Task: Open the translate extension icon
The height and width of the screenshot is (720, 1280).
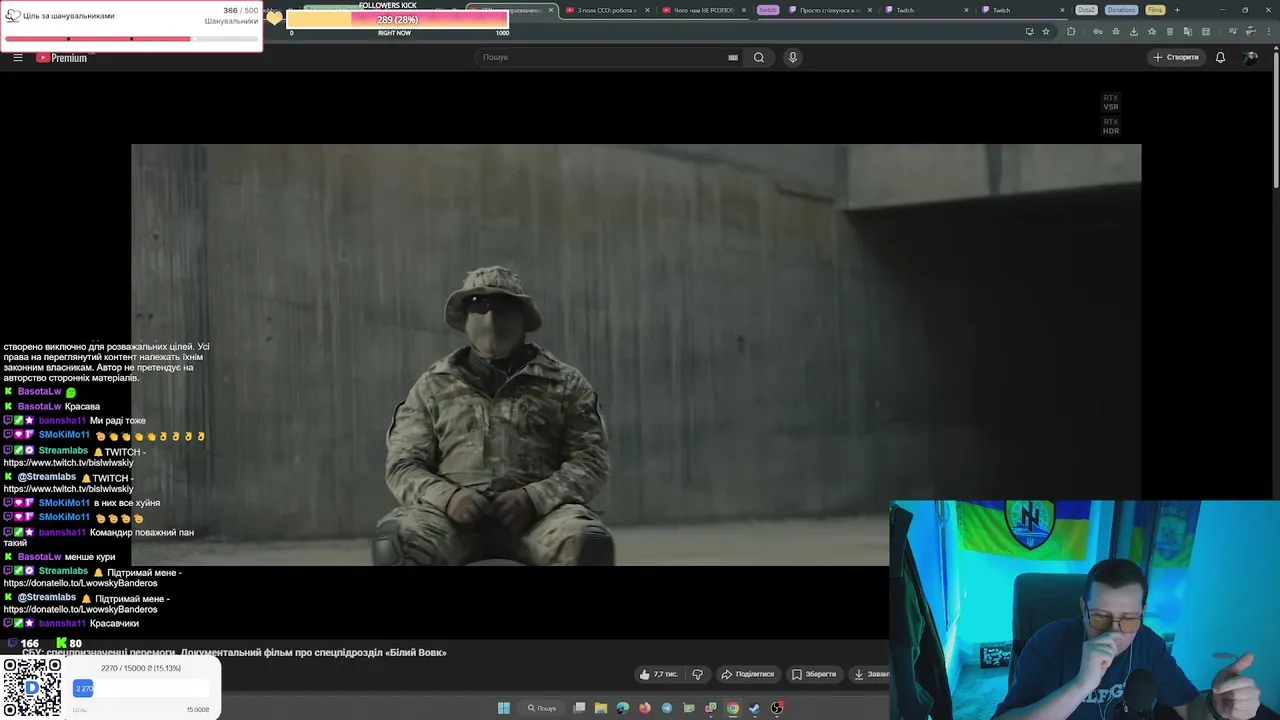Action: (1188, 31)
